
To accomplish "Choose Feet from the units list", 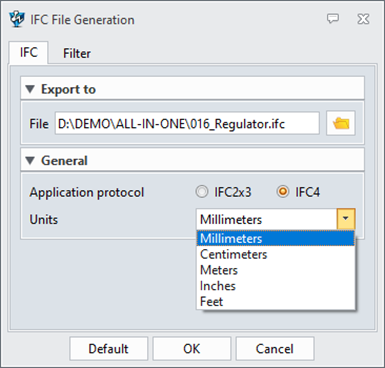I will coord(276,301).
